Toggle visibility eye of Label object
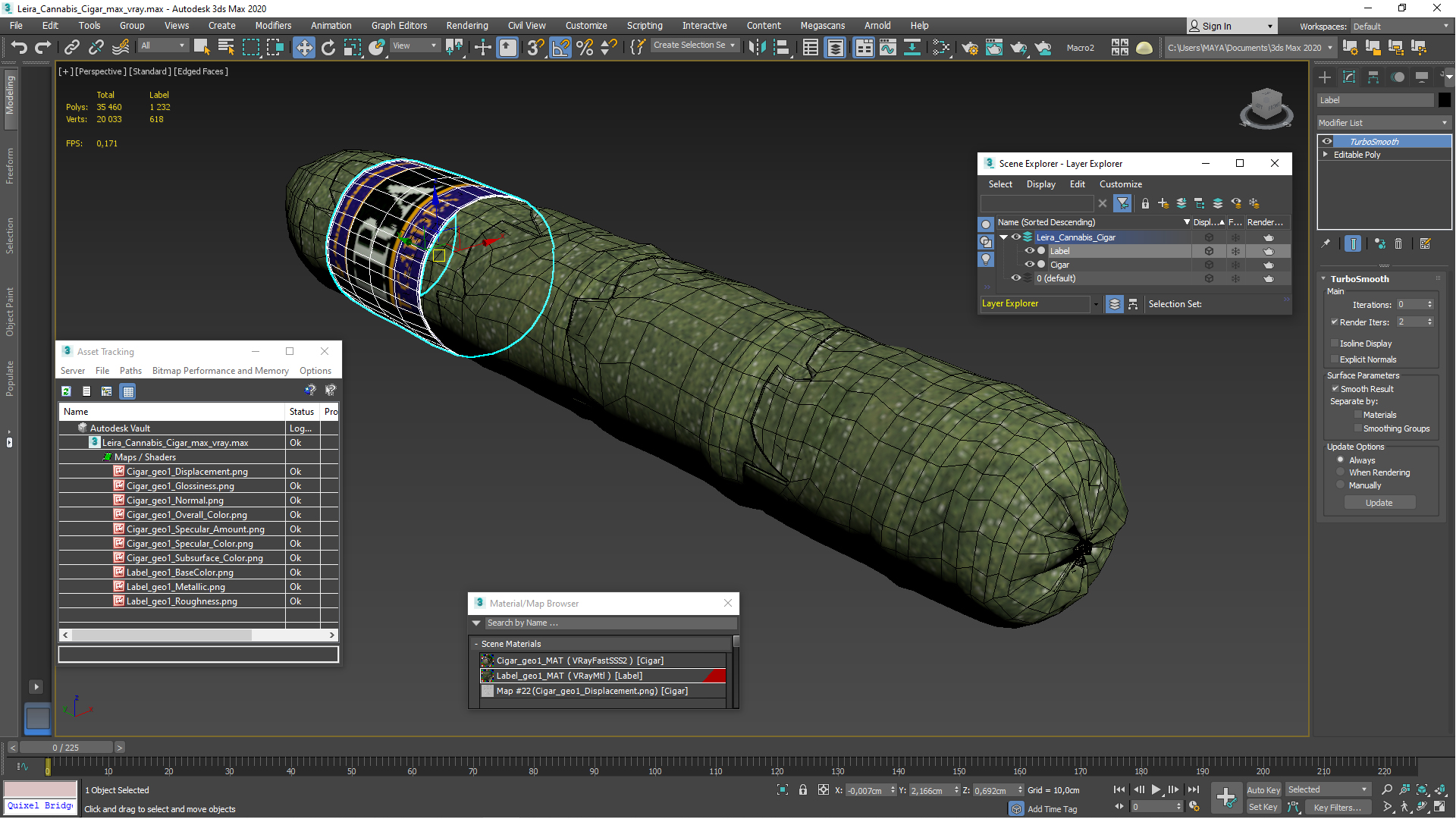 [1029, 251]
